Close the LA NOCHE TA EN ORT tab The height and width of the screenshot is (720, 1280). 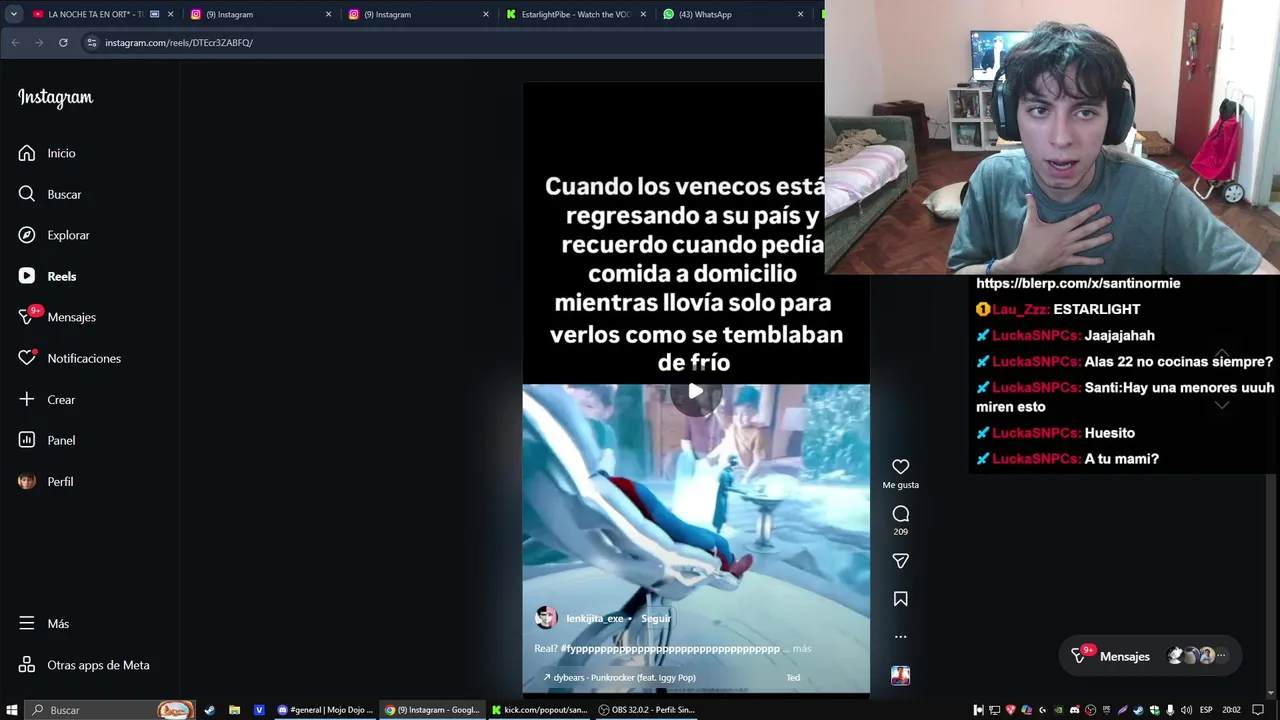[172, 14]
